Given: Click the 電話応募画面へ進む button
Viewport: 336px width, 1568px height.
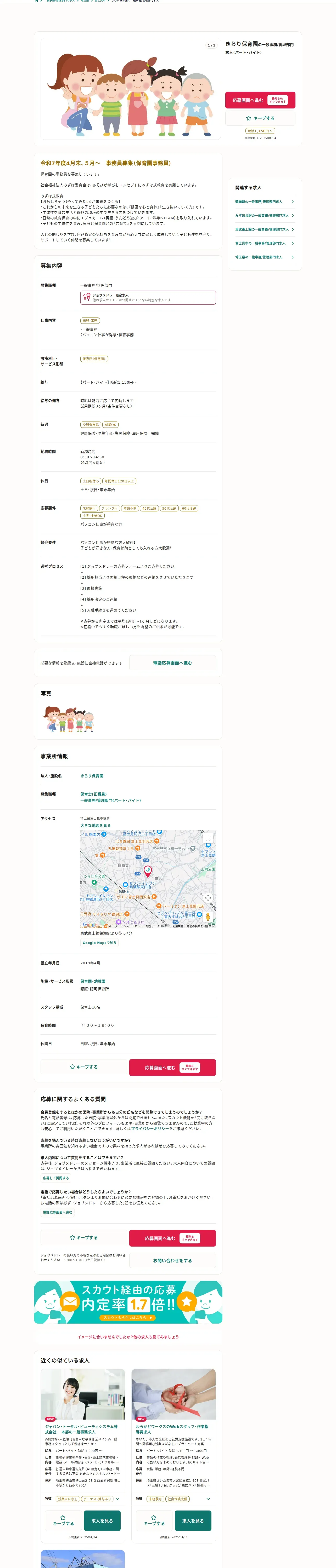Looking at the screenshot, I should [172, 663].
